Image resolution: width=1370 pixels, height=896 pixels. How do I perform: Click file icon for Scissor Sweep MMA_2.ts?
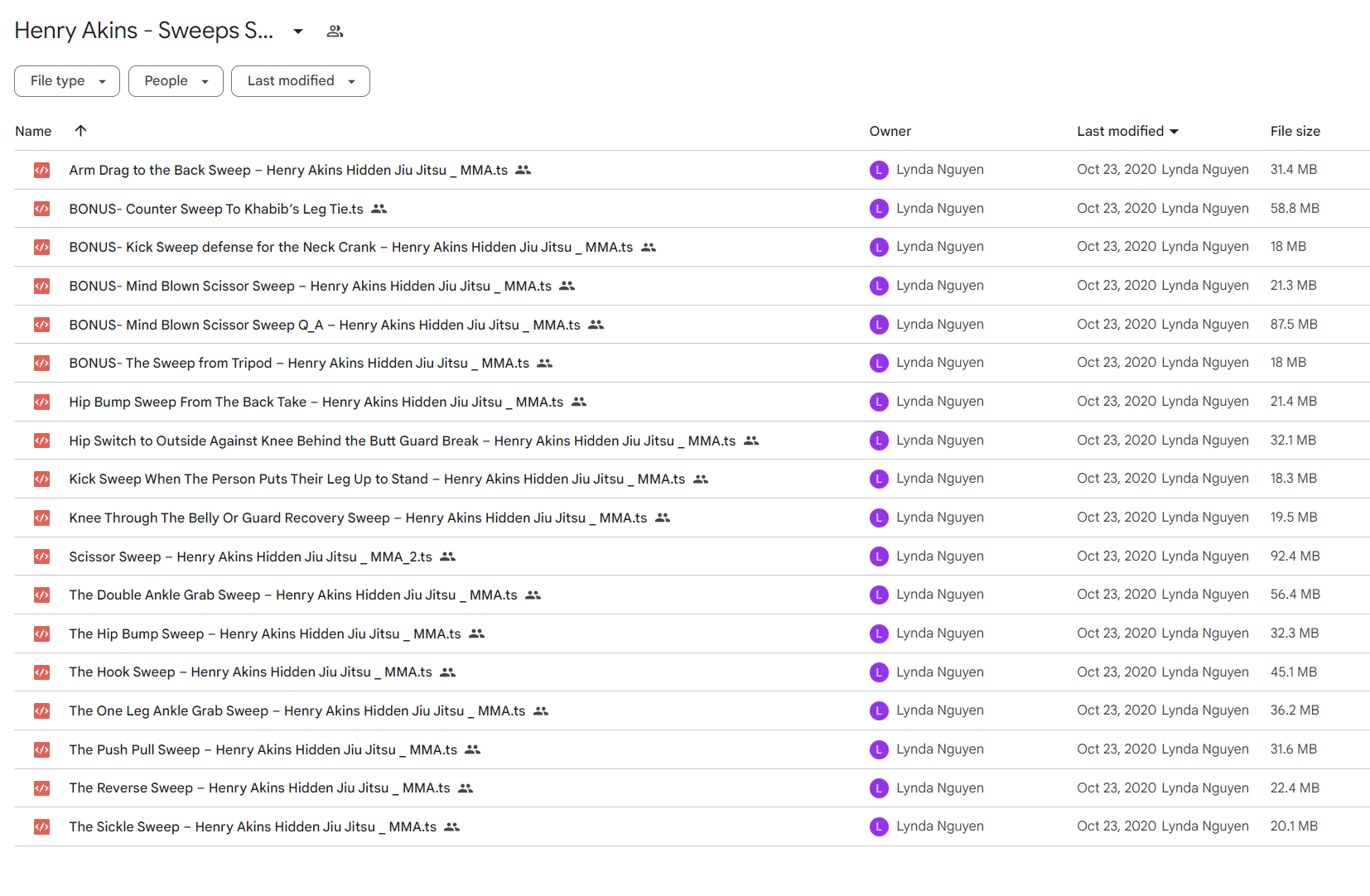[x=41, y=556]
